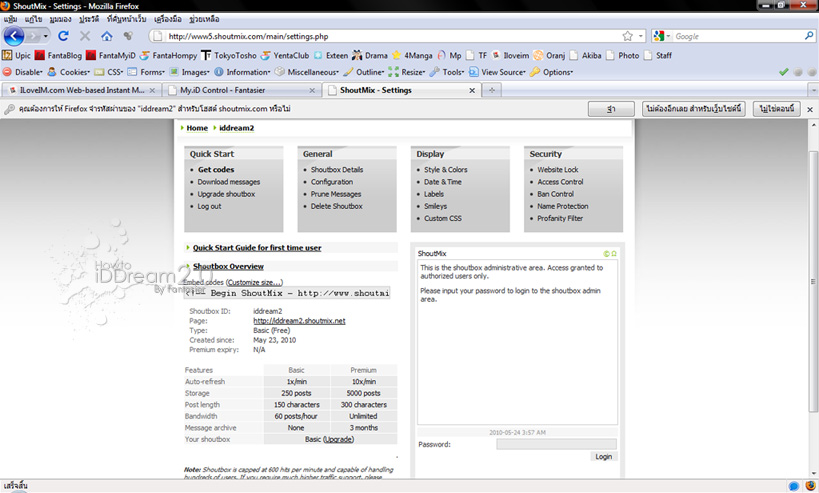Image resolution: width=819 pixels, height=493 pixels.
Task: Click Never for this site button
Action: pos(693,109)
